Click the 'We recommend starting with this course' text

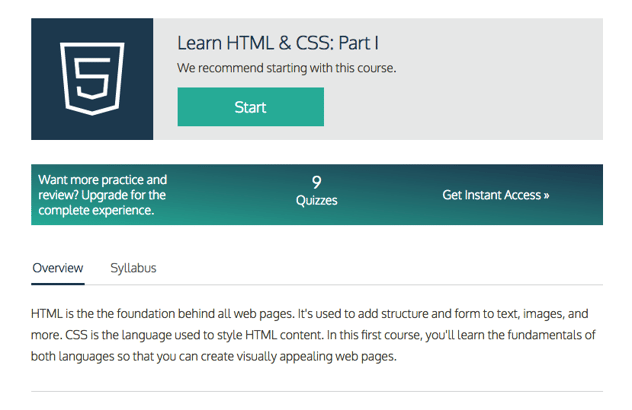pyautogui.click(x=287, y=68)
